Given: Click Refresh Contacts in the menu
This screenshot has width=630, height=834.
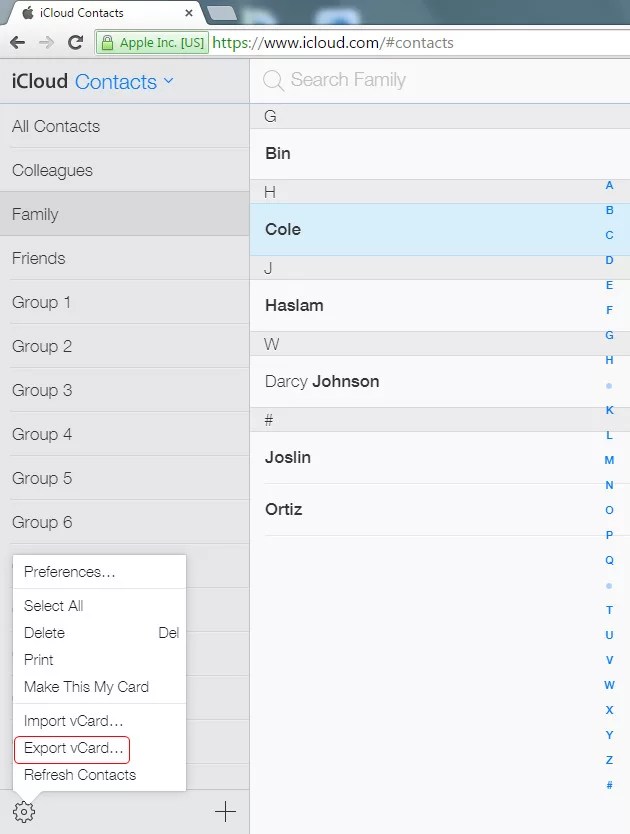Looking at the screenshot, I should pyautogui.click(x=79, y=775).
